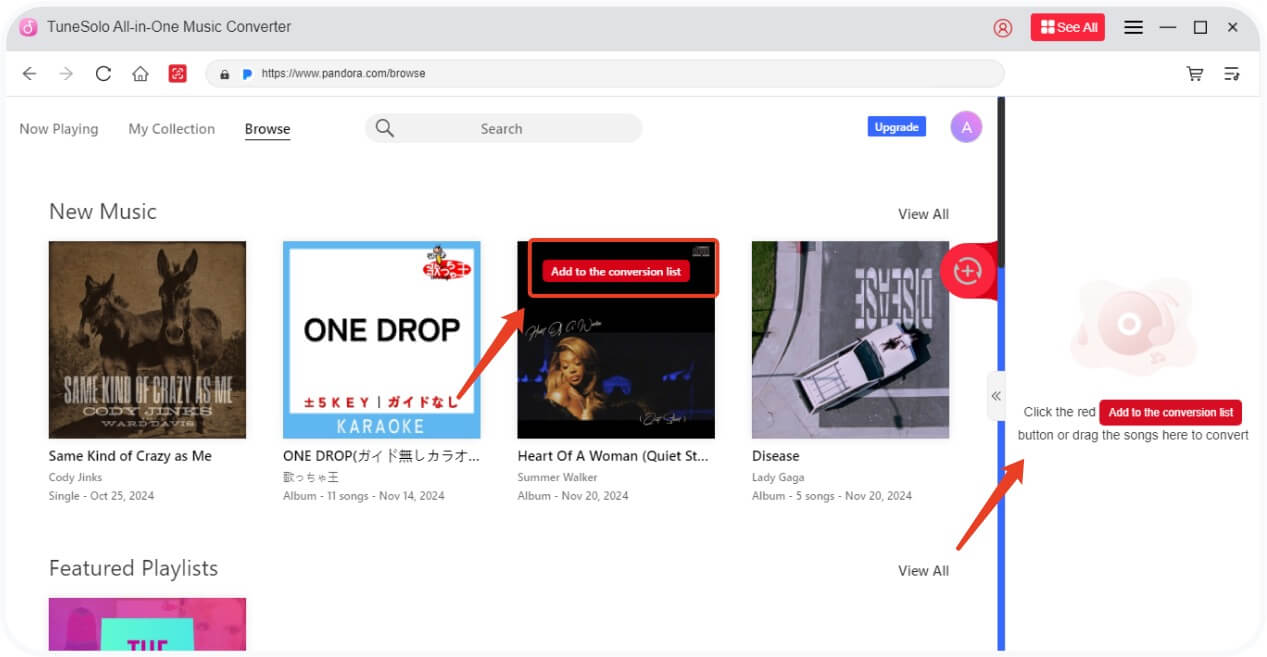Click 'Album - 11 songs - Nov 14, 2024' text
Image resolution: width=1267 pixels, height=657 pixels.
point(364,496)
